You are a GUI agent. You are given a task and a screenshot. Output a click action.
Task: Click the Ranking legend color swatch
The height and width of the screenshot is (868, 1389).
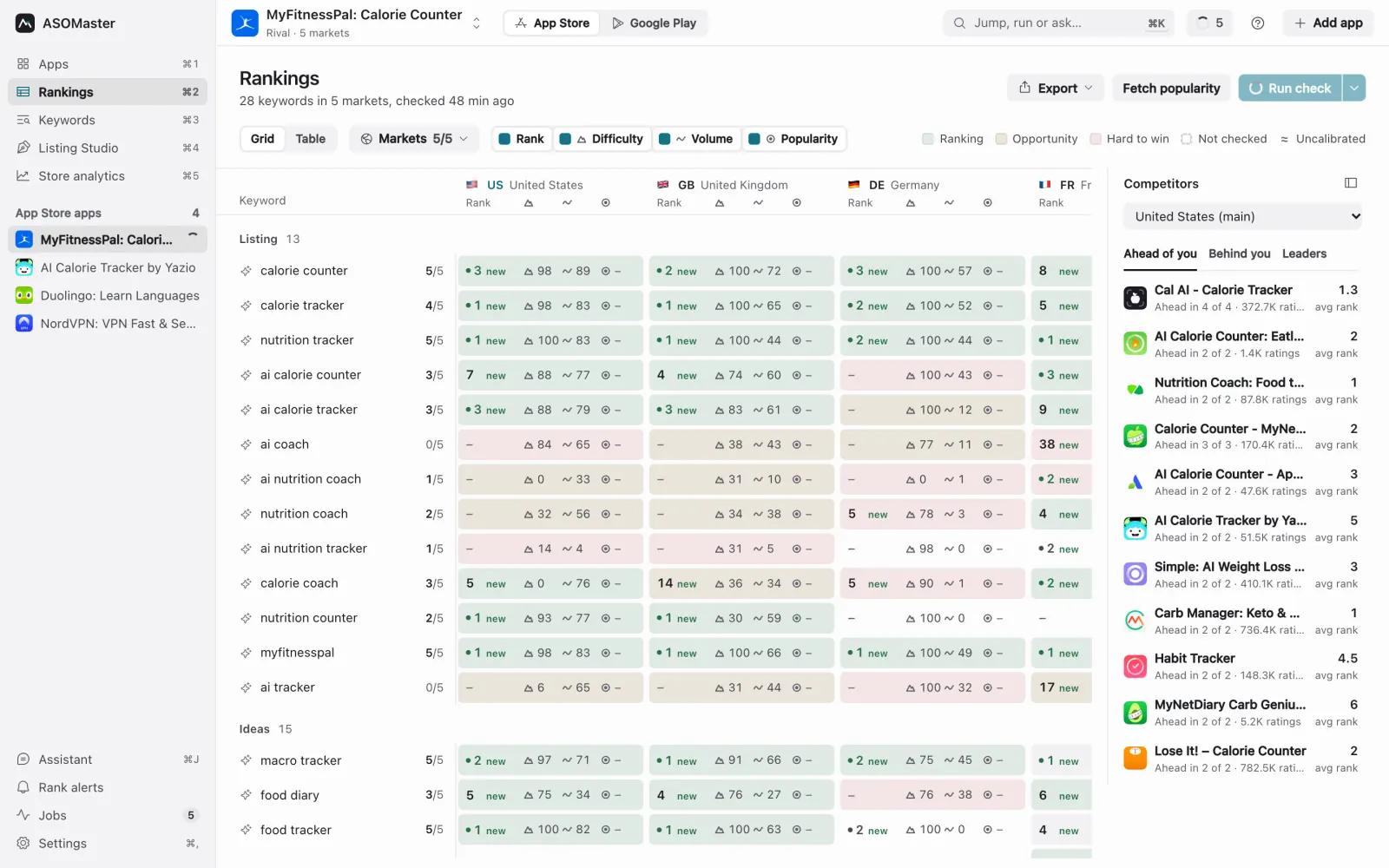tap(928, 139)
